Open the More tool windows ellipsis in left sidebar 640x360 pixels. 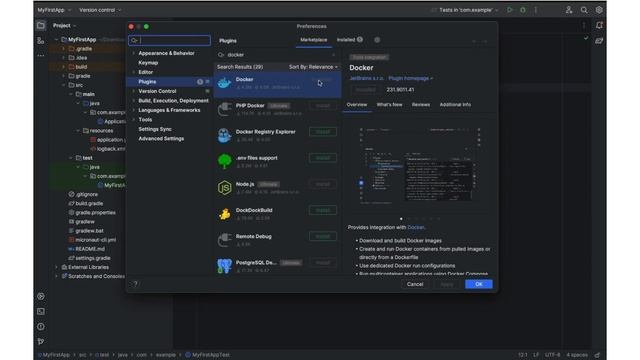tap(41, 55)
